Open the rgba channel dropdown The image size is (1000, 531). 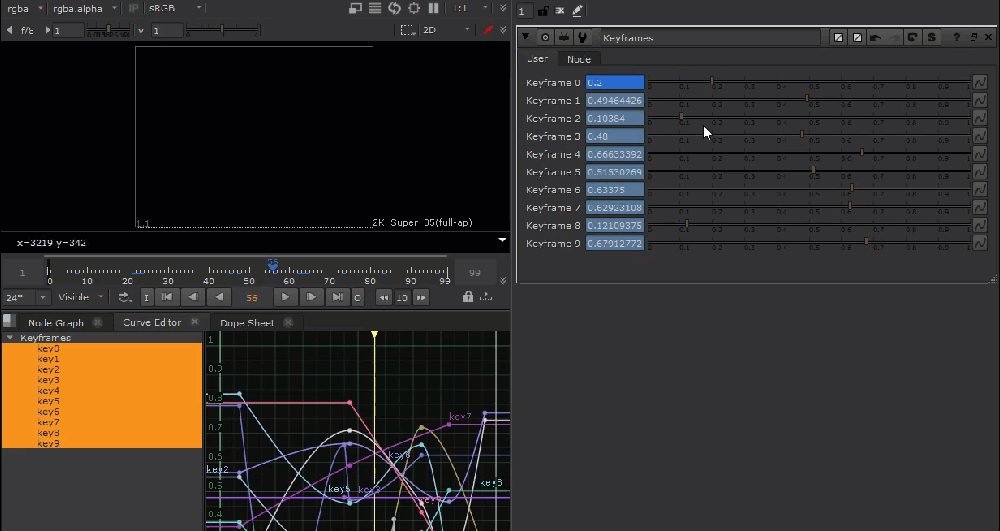(23, 8)
